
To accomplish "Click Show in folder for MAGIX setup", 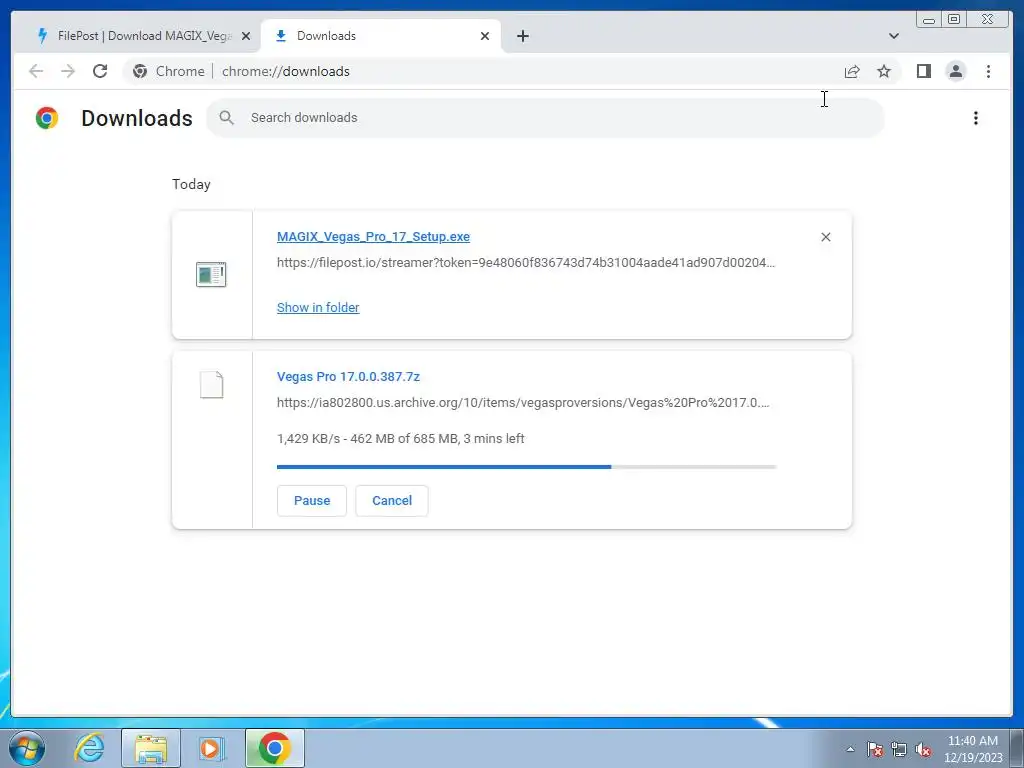I will (x=318, y=307).
